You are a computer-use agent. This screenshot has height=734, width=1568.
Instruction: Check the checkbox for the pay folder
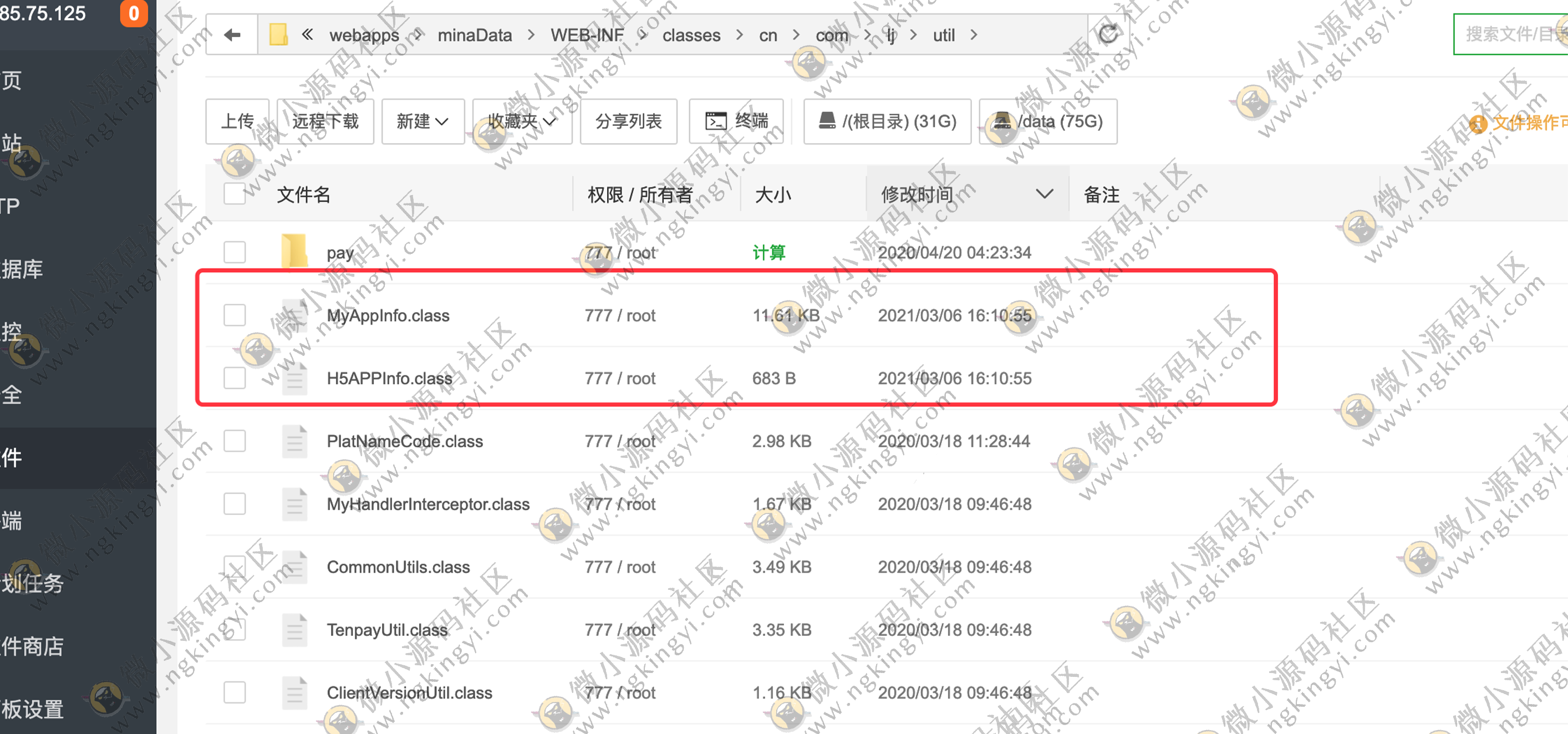pyautogui.click(x=234, y=252)
